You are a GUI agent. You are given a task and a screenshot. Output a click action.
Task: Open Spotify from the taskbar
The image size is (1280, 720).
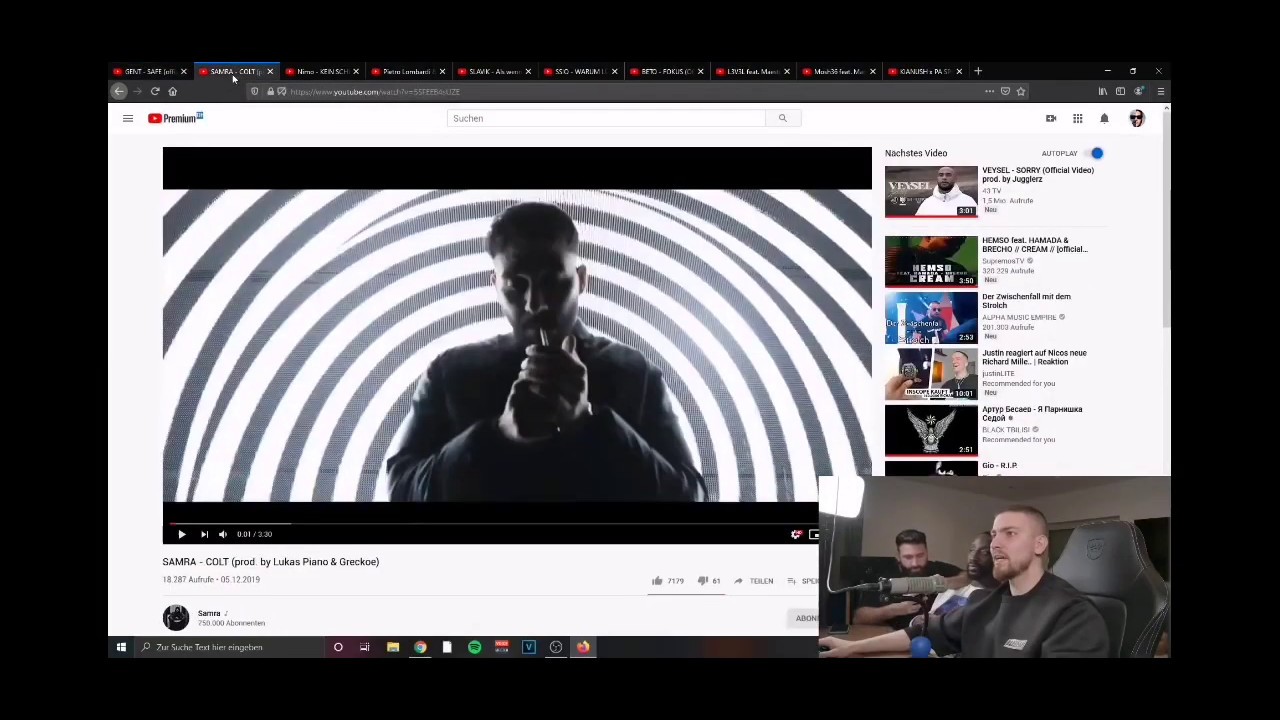point(474,647)
